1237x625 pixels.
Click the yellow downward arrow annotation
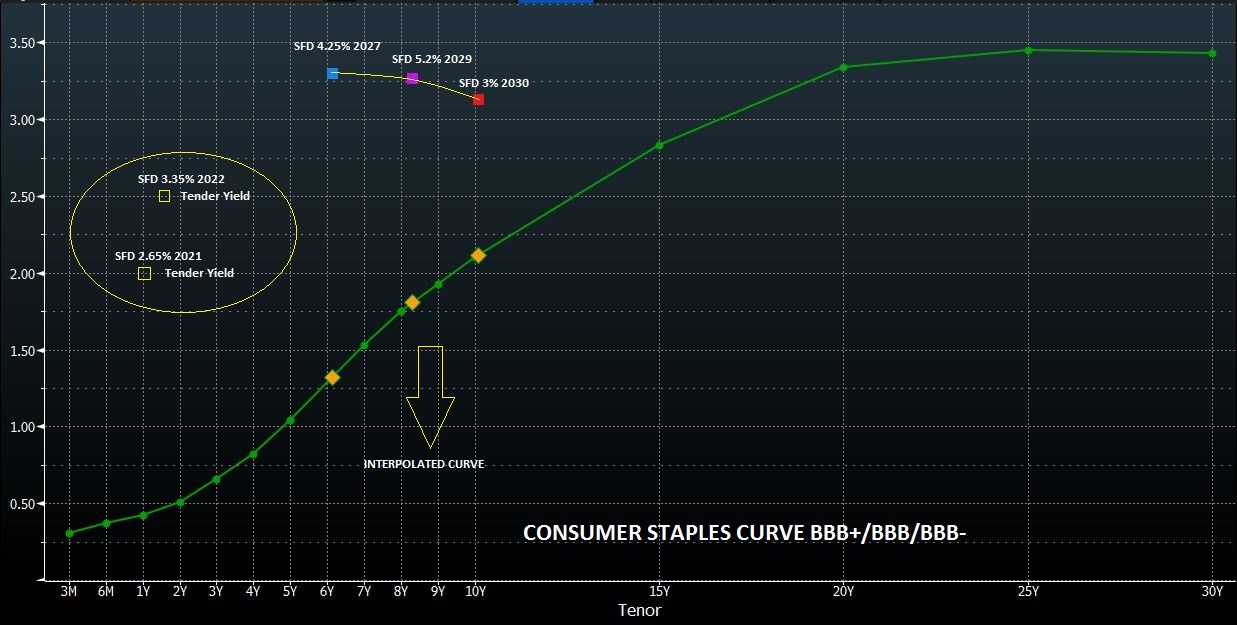[x=430, y=396]
